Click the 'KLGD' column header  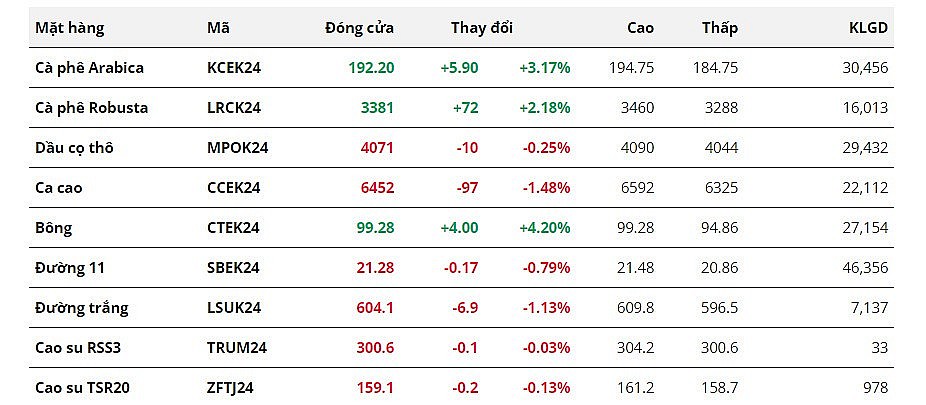(868, 28)
